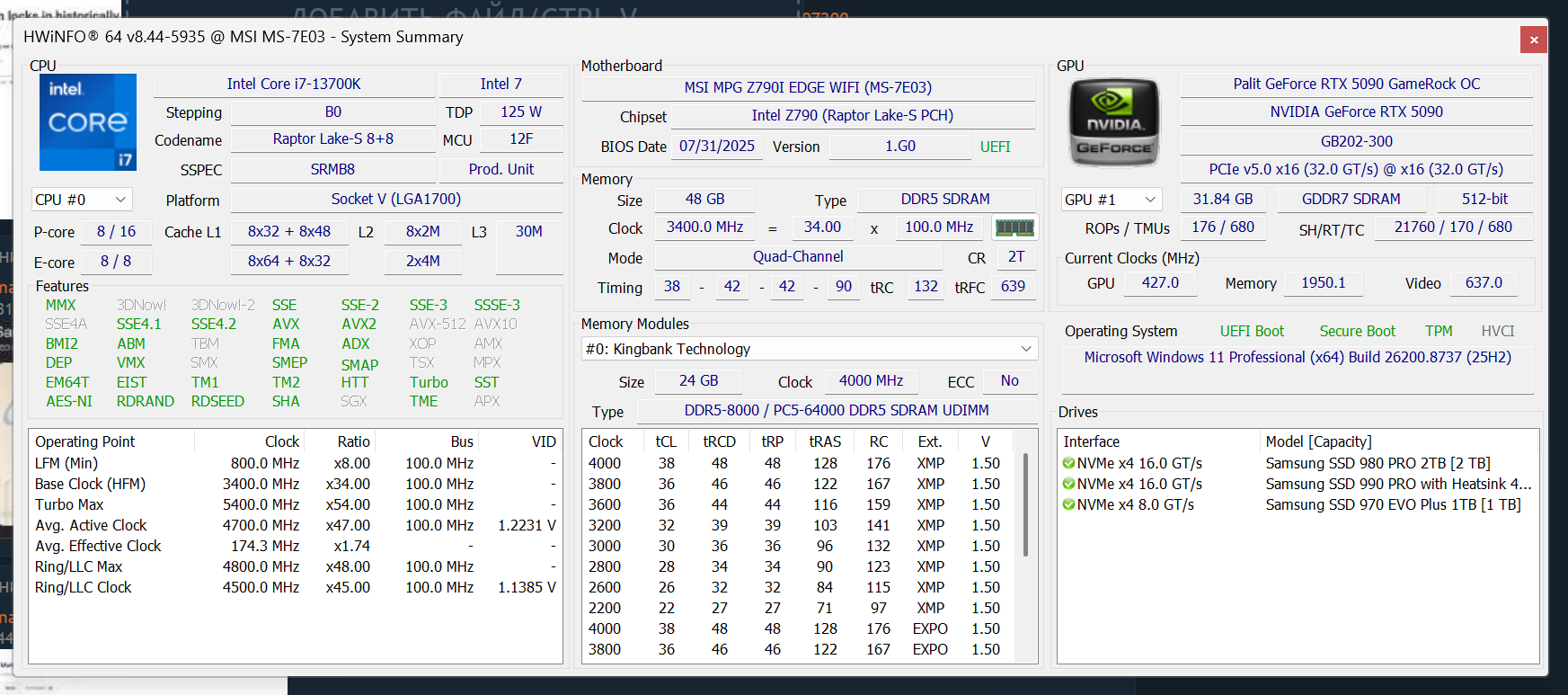Click the green check icon beside Samsung SSD 980 PRO
This screenshot has height=695, width=1568.
point(1068,463)
